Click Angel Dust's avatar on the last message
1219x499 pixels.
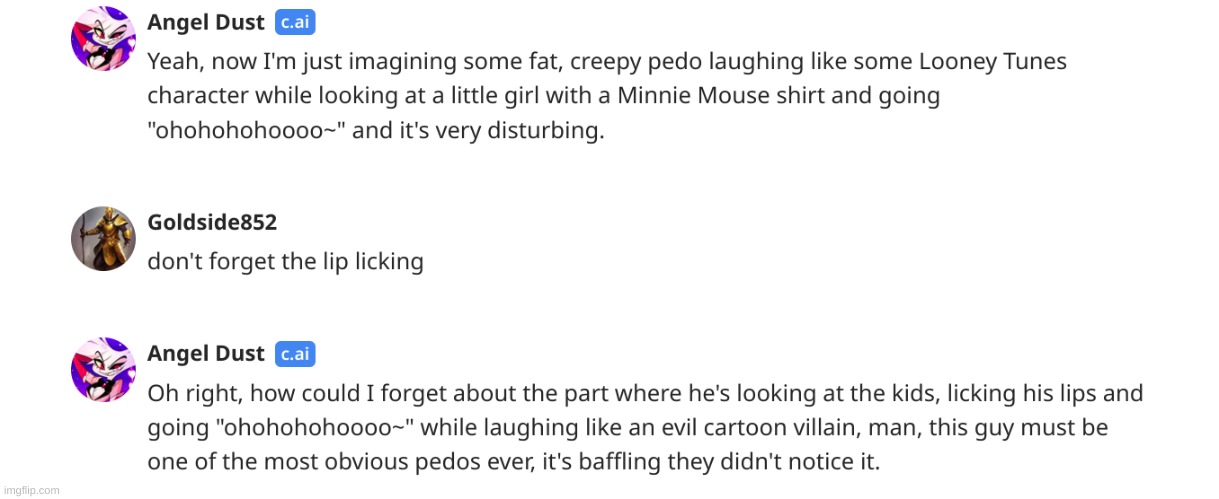pos(103,370)
